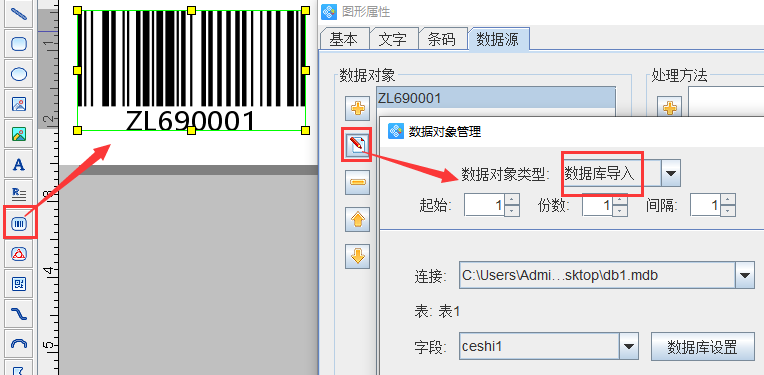Viewport: 764px width, 375px height.
Task: Switch to the 文字 tab
Action: (x=393, y=39)
